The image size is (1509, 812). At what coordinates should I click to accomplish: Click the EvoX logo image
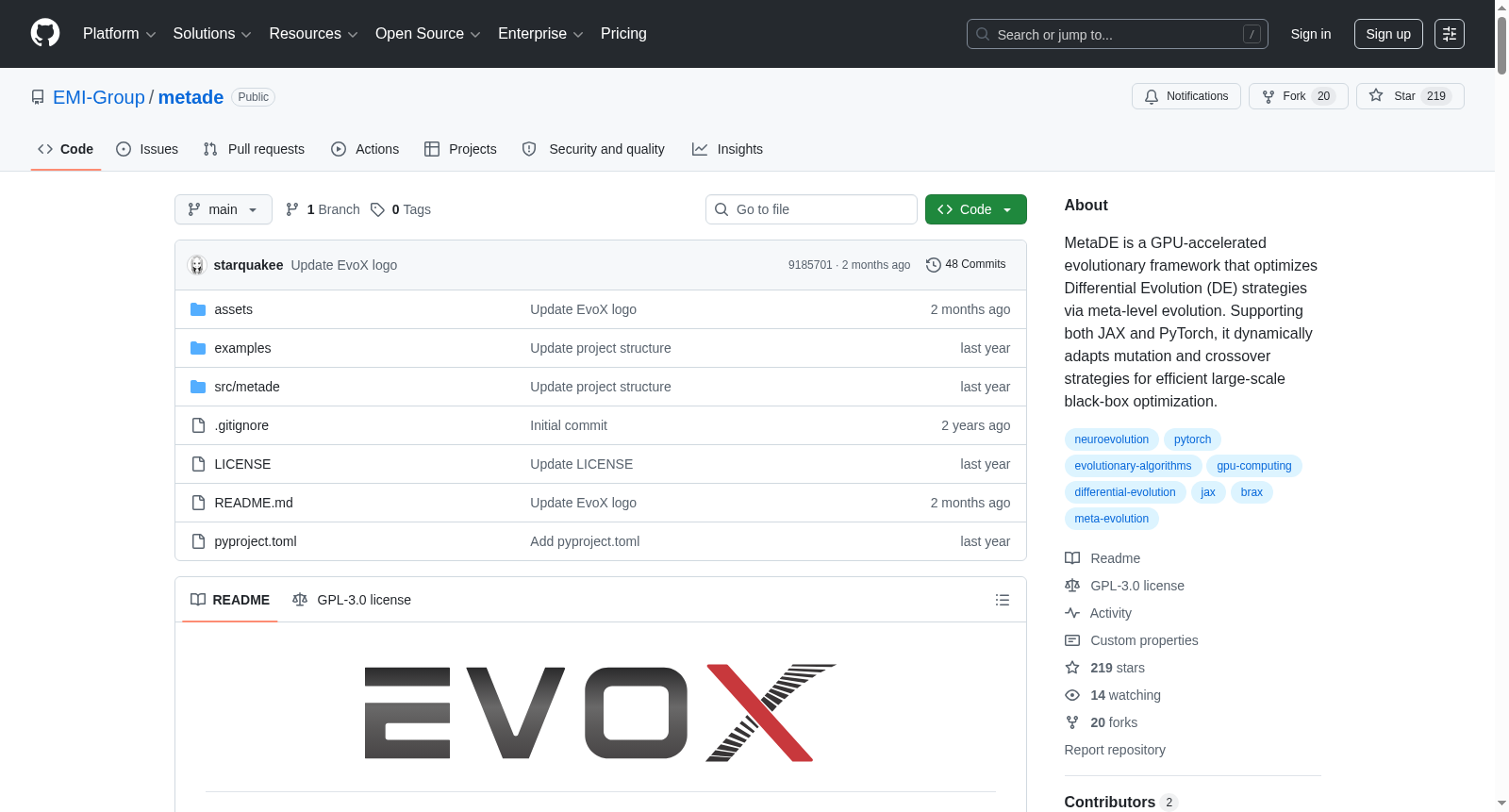click(x=601, y=712)
